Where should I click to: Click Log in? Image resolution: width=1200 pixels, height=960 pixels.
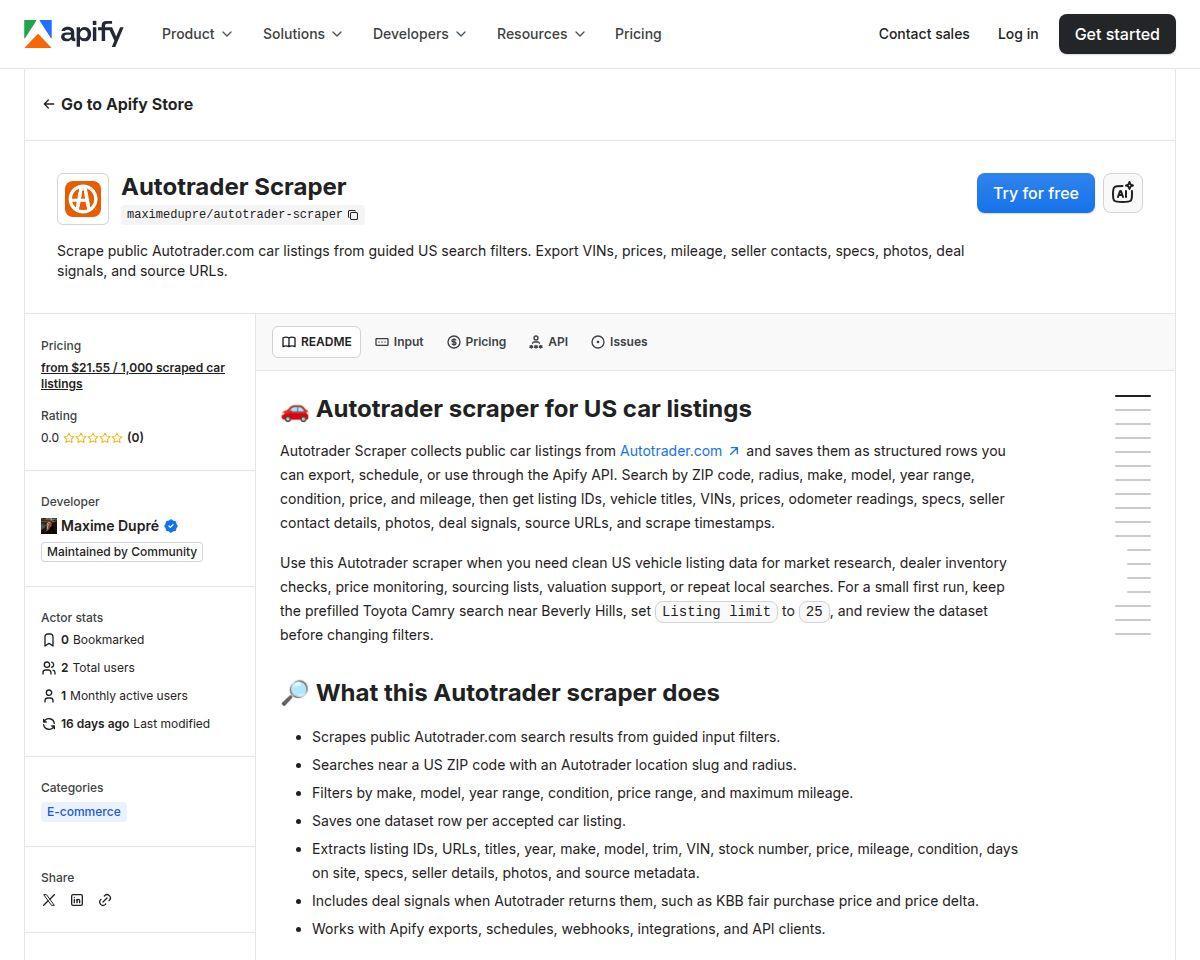click(1018, 34)
